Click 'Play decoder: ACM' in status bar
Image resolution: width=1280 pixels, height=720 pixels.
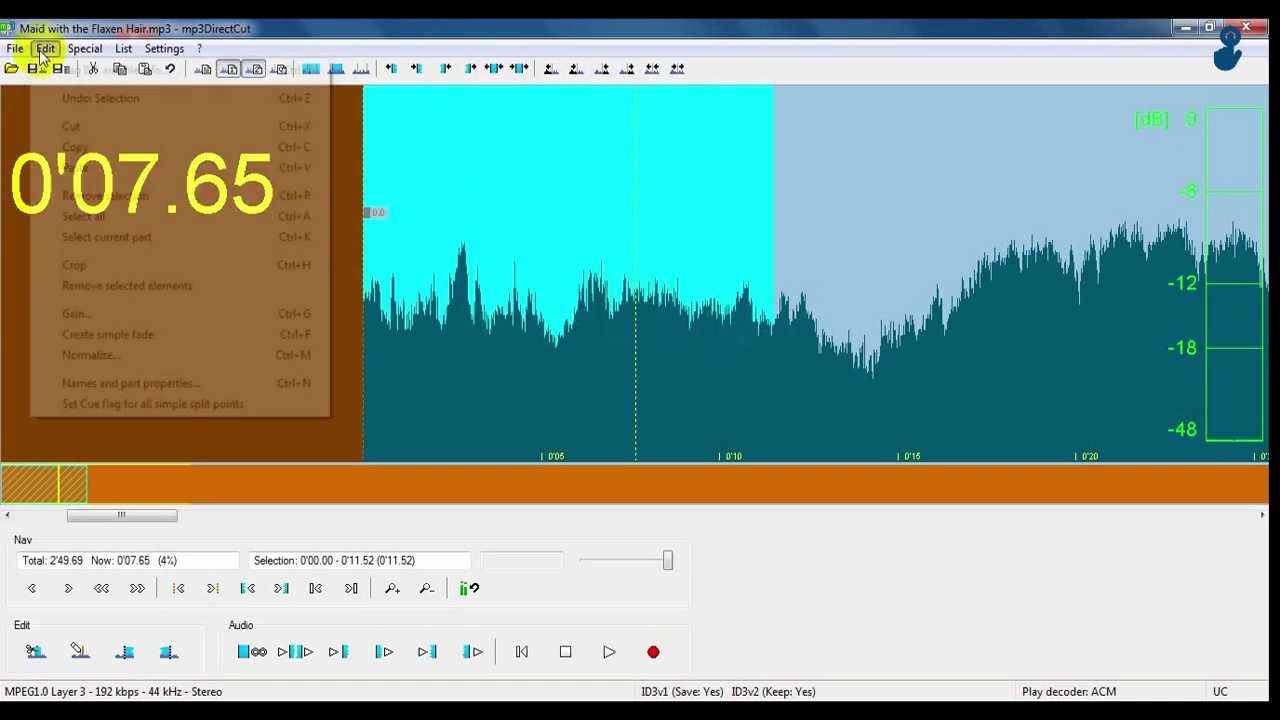[x=1069, y=692]
